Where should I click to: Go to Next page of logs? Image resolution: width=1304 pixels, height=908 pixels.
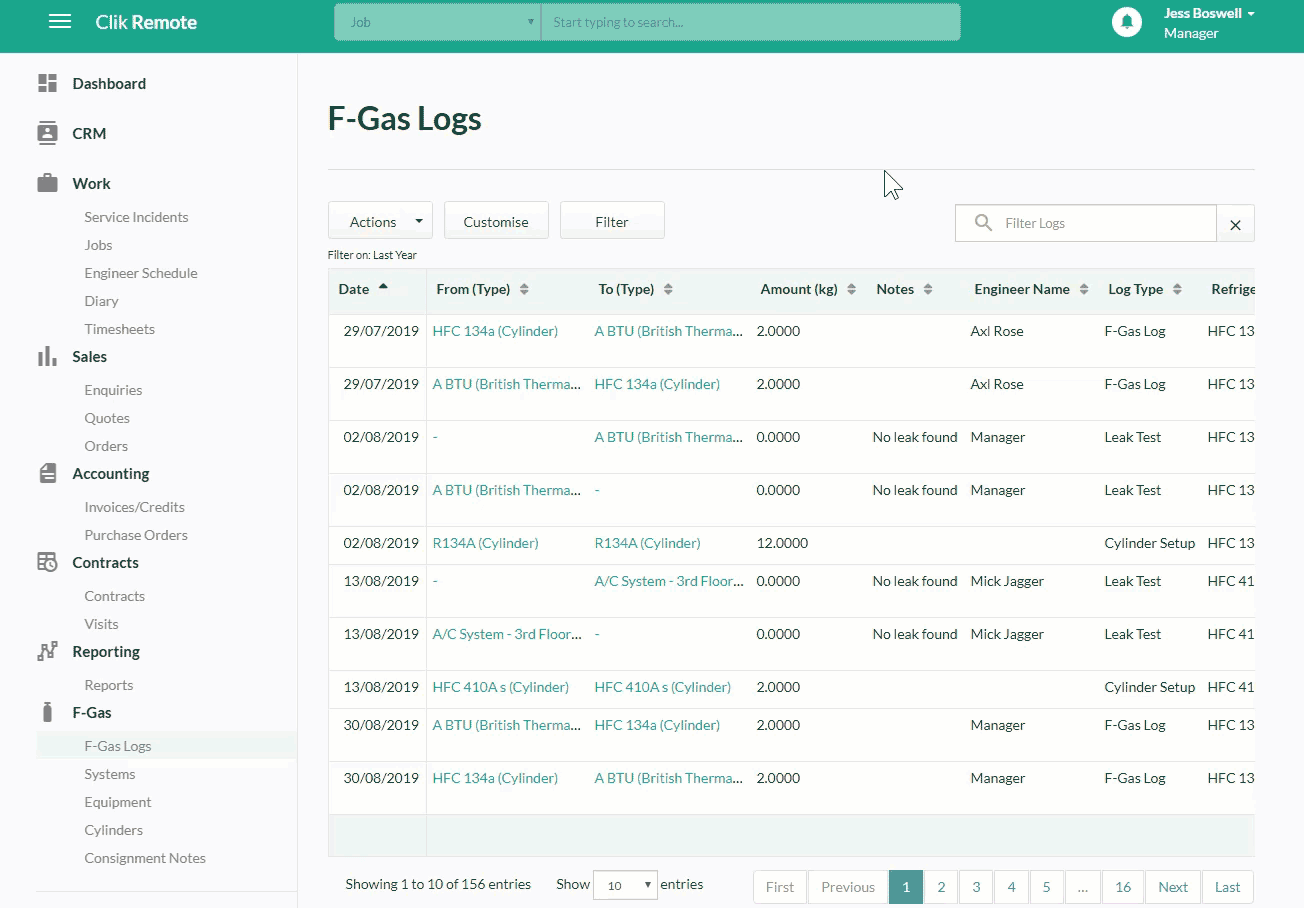1173,887
